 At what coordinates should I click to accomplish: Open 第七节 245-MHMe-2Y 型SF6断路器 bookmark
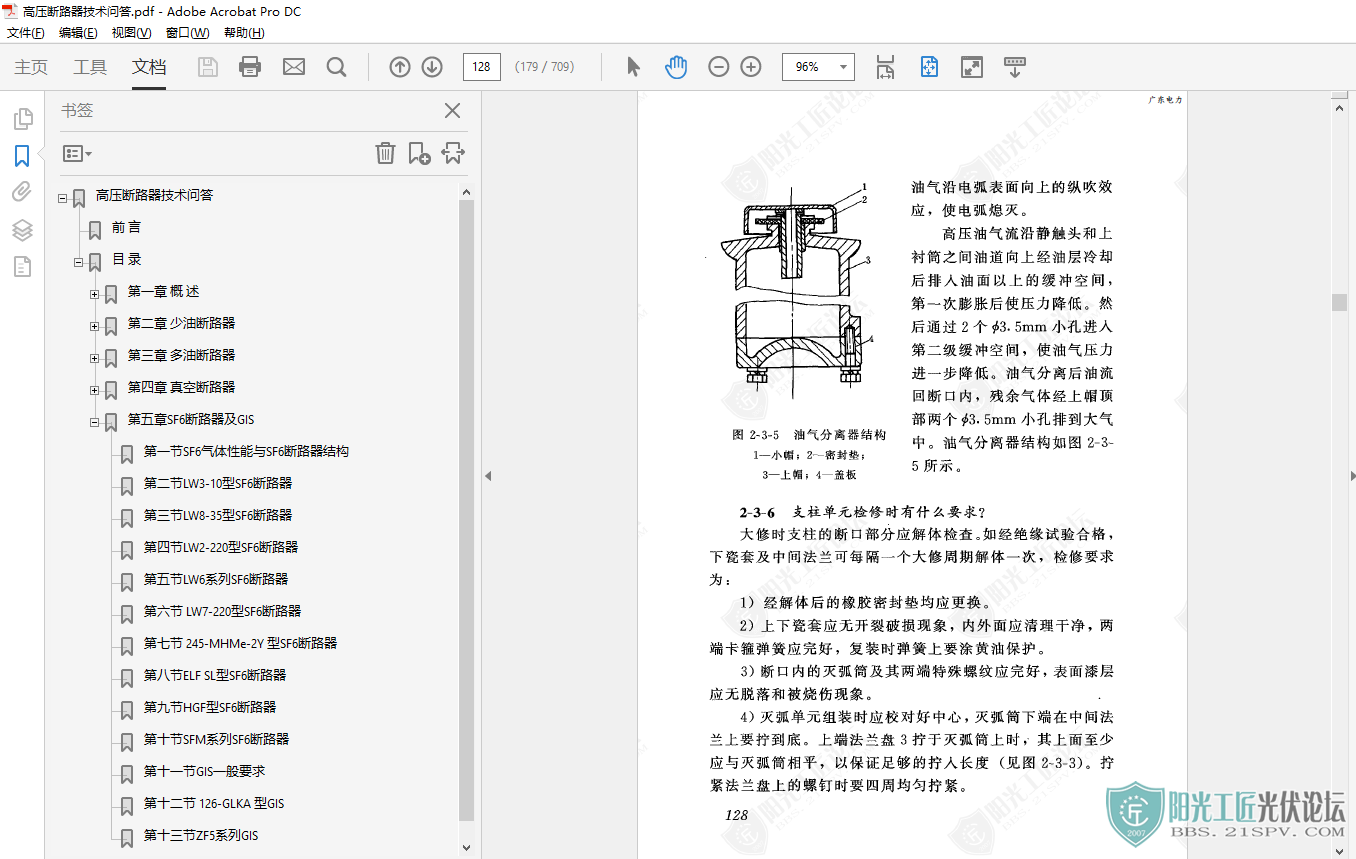[240, 643]
